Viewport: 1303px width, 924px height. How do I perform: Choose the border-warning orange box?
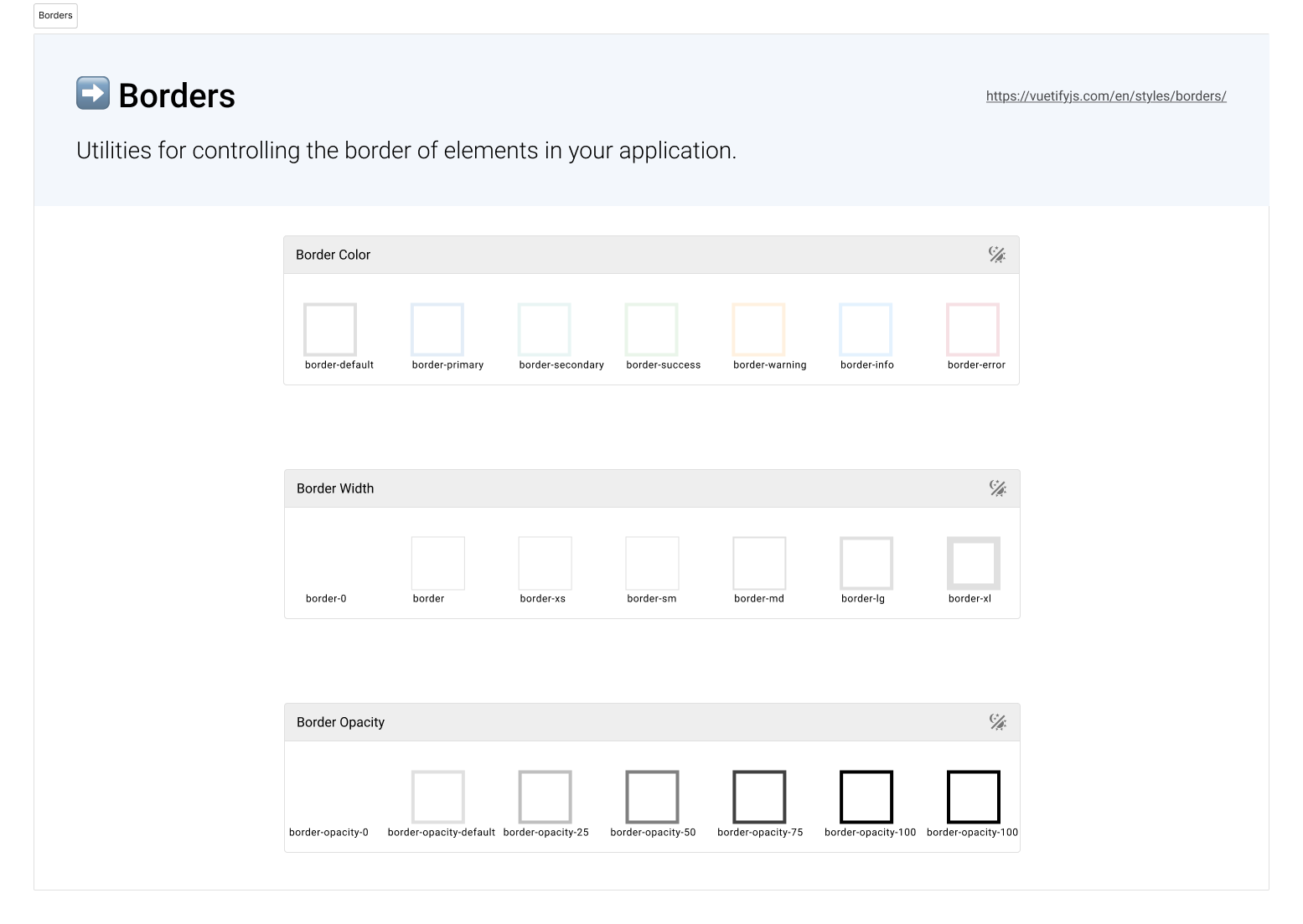tap(759, 330)
